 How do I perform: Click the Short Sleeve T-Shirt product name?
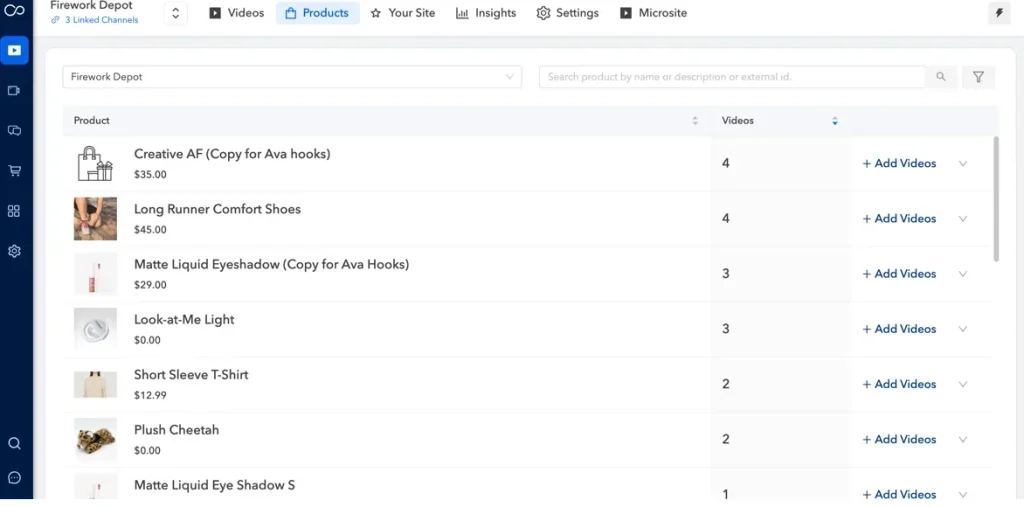[x=191, y=375]
